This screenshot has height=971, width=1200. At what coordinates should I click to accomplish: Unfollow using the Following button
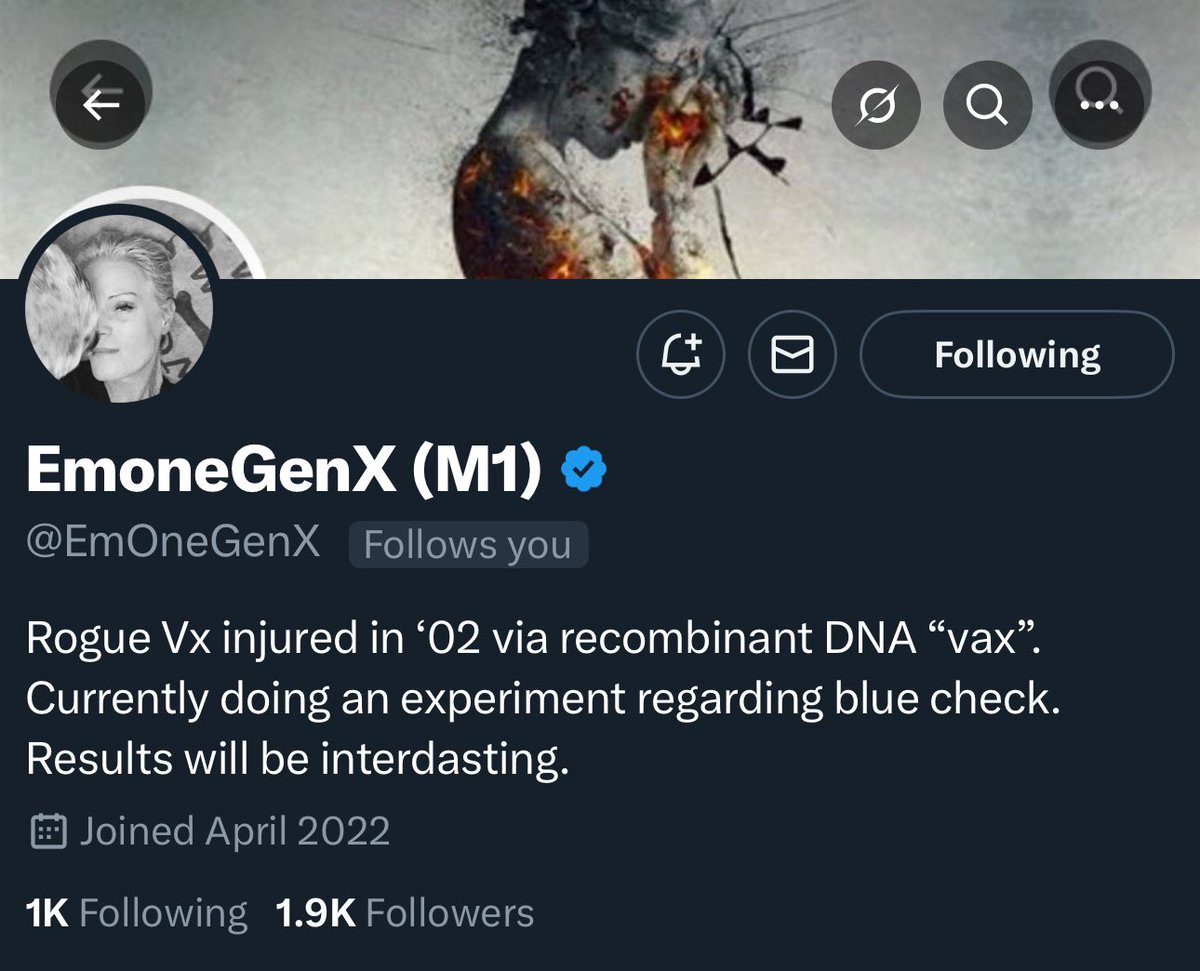[1016, 354]
